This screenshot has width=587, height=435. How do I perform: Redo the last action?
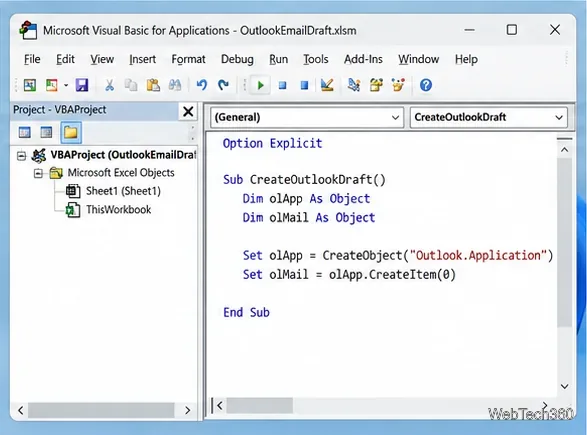point(223,85)
